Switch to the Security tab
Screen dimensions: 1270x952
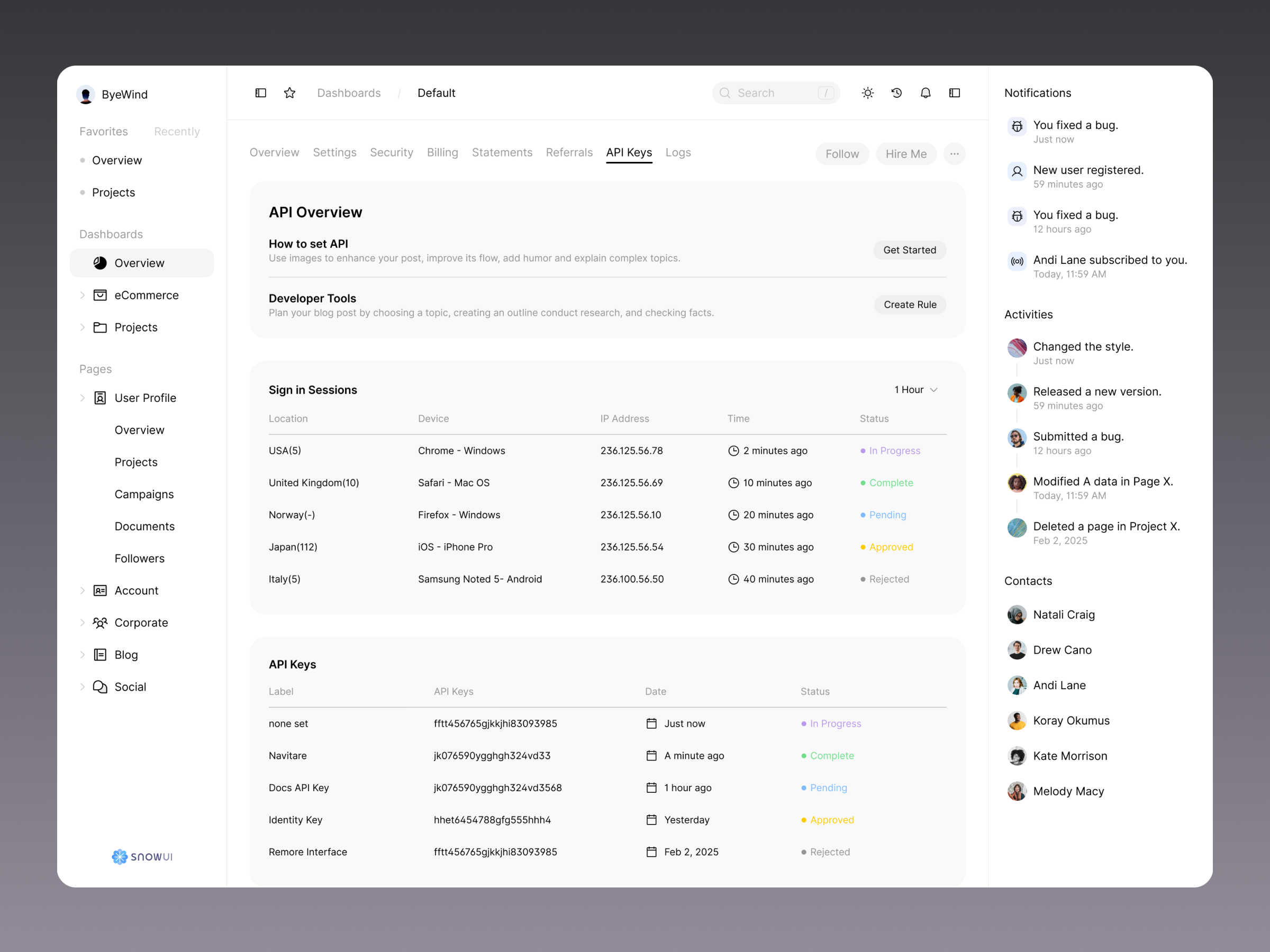coord(392,152)
